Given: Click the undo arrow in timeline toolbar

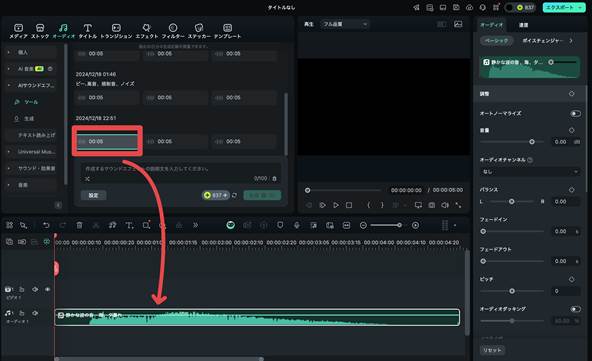Looking at the screenshot, I should tap(46, 225).
